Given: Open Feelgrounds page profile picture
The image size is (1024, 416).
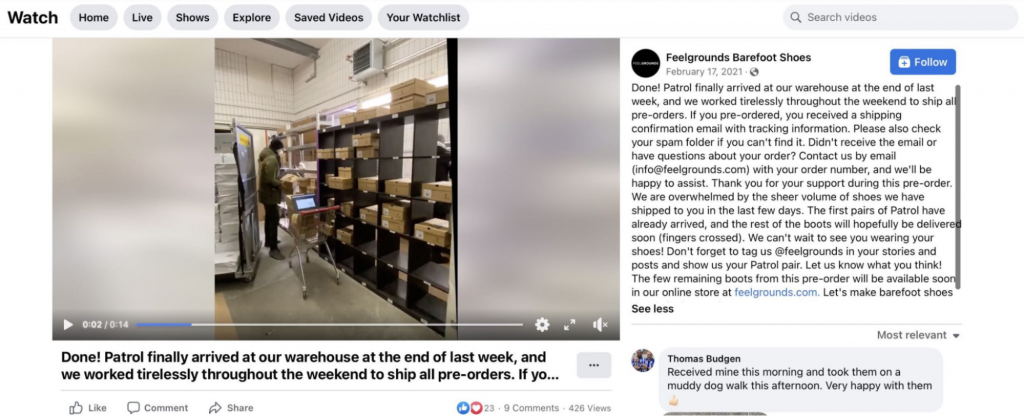Looking at the screenshot, I should click(645, 63).
